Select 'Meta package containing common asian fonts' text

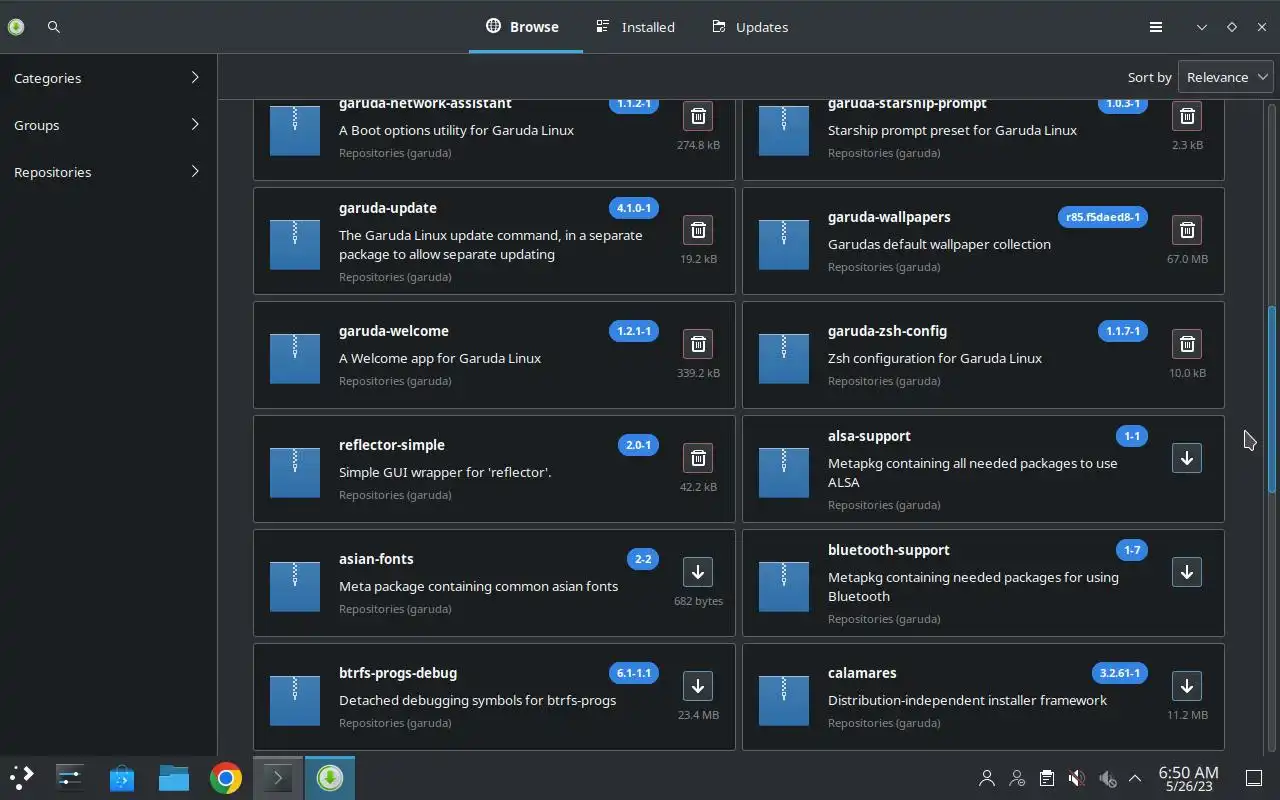478,586
